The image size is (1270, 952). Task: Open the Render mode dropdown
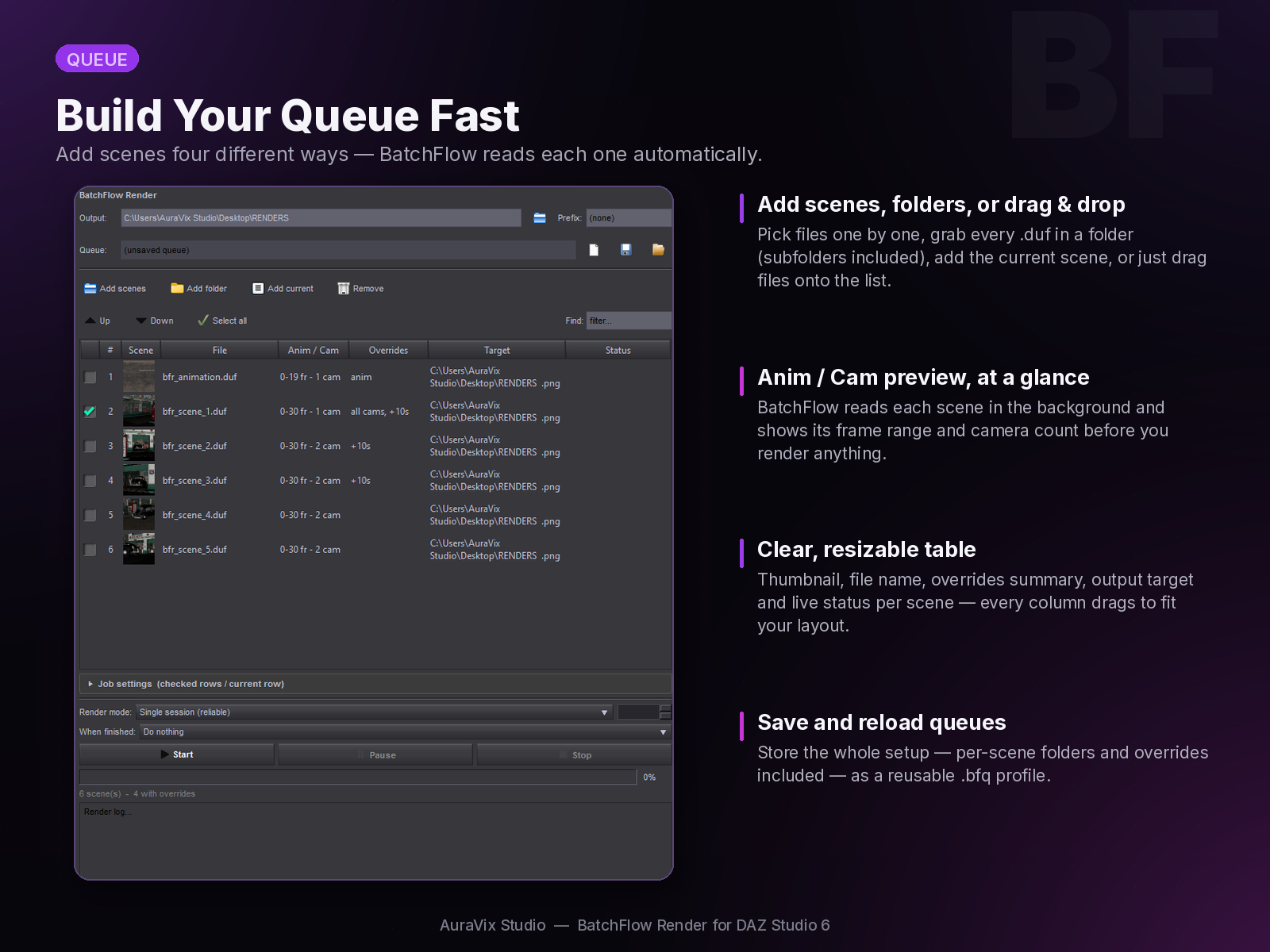pos(375,712)
